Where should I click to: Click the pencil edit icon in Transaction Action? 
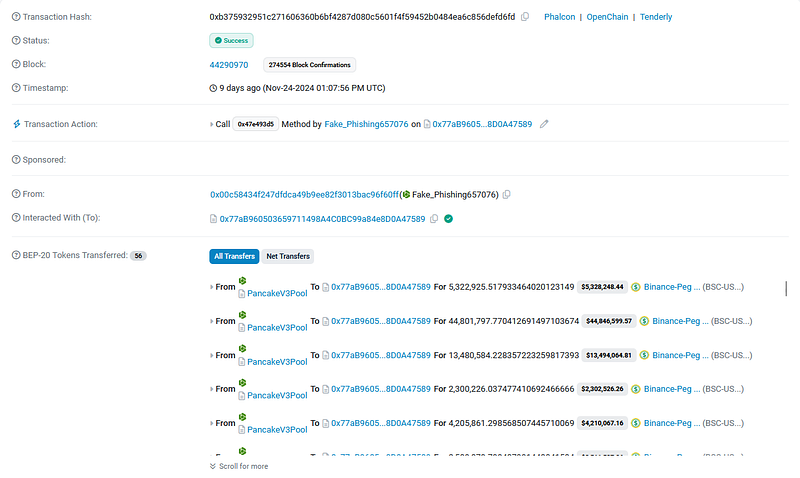coord(544,124)
